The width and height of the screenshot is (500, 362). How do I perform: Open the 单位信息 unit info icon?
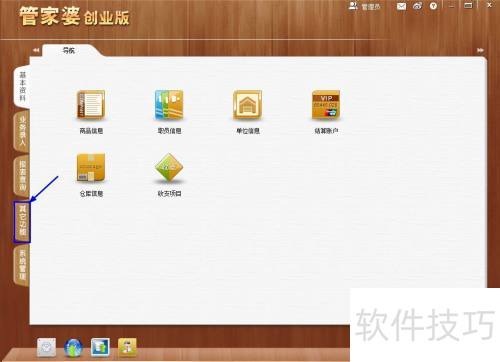(248, 105)
